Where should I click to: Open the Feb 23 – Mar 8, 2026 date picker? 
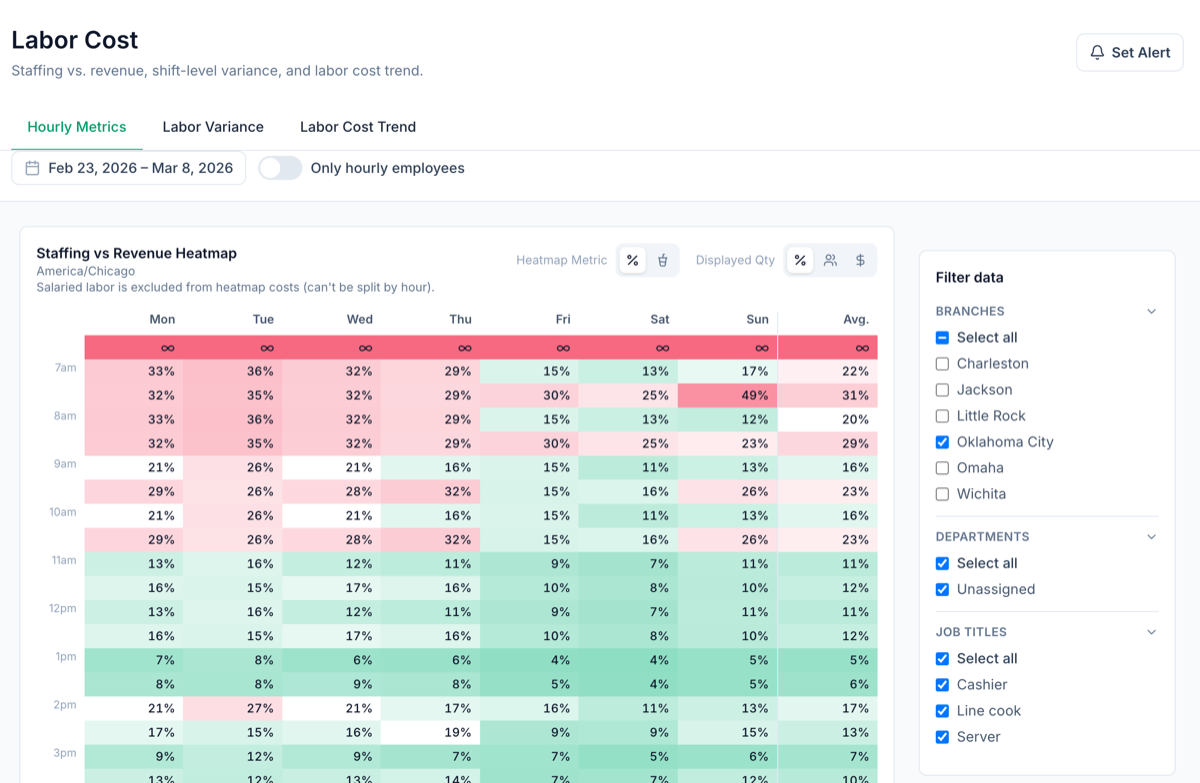pyautogui.click(x=129, y=168)
